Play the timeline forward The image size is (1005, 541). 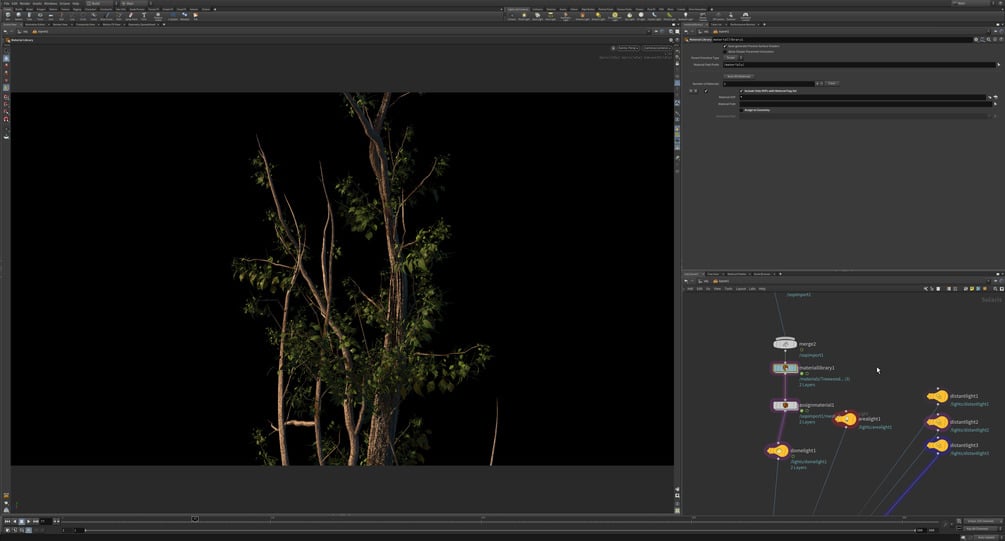[29, 521]
